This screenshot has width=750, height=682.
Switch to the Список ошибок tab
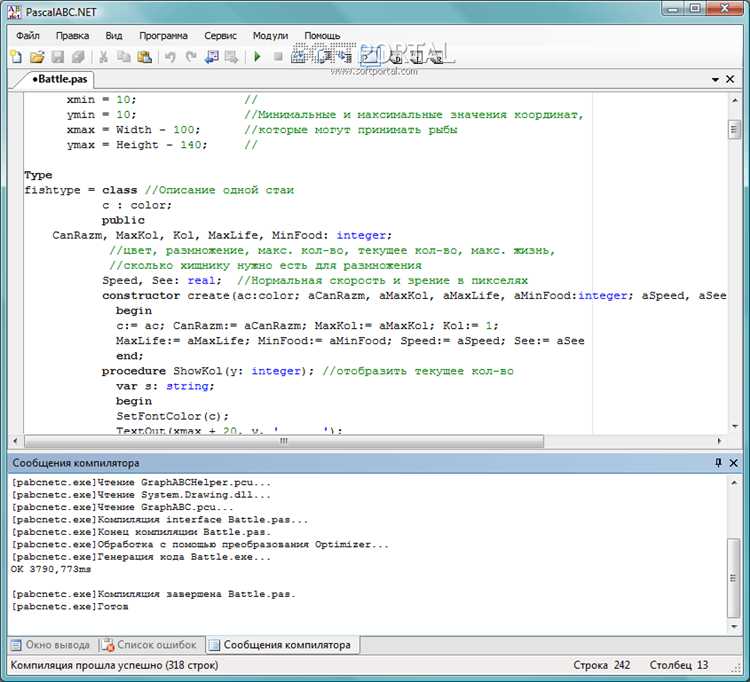tap(150, 645)
